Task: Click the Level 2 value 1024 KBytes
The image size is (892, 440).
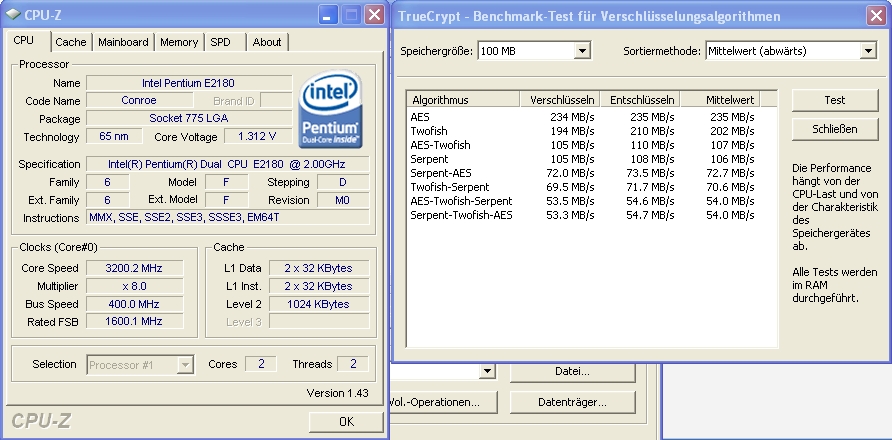Action: click(x=319, y=304)
